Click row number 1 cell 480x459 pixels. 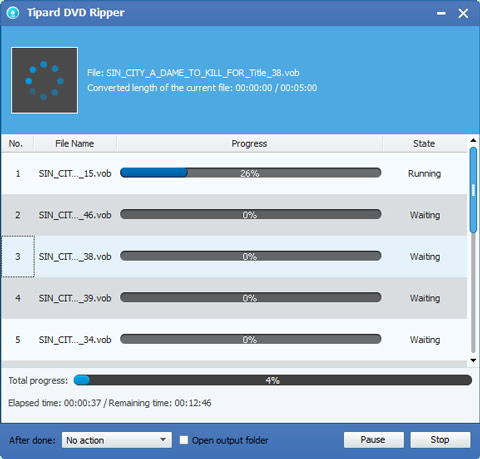[x=18, y=173]
